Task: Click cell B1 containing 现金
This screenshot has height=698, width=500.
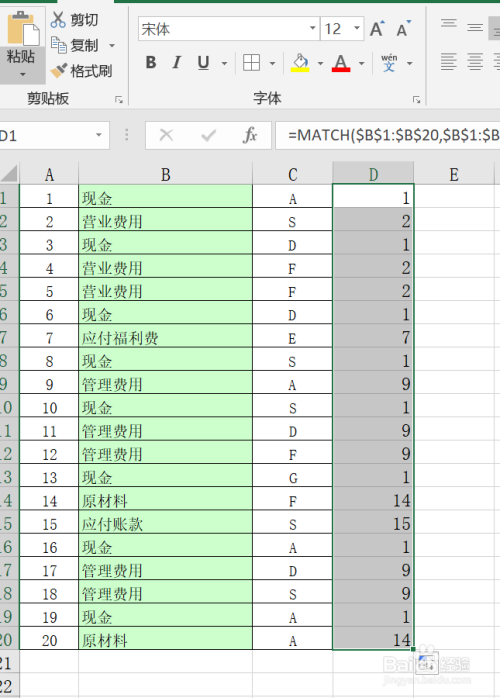Action: click(165, 198)
